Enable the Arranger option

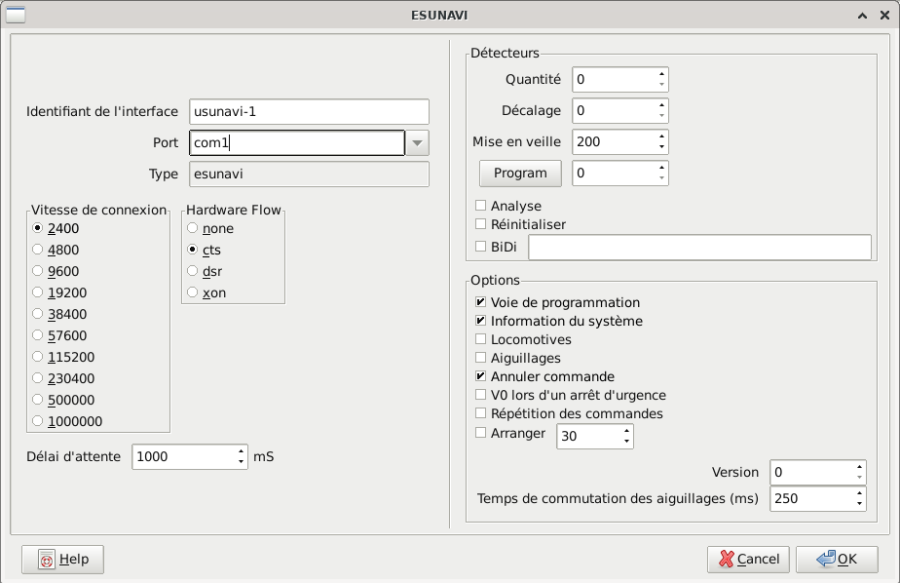point(481,434)
